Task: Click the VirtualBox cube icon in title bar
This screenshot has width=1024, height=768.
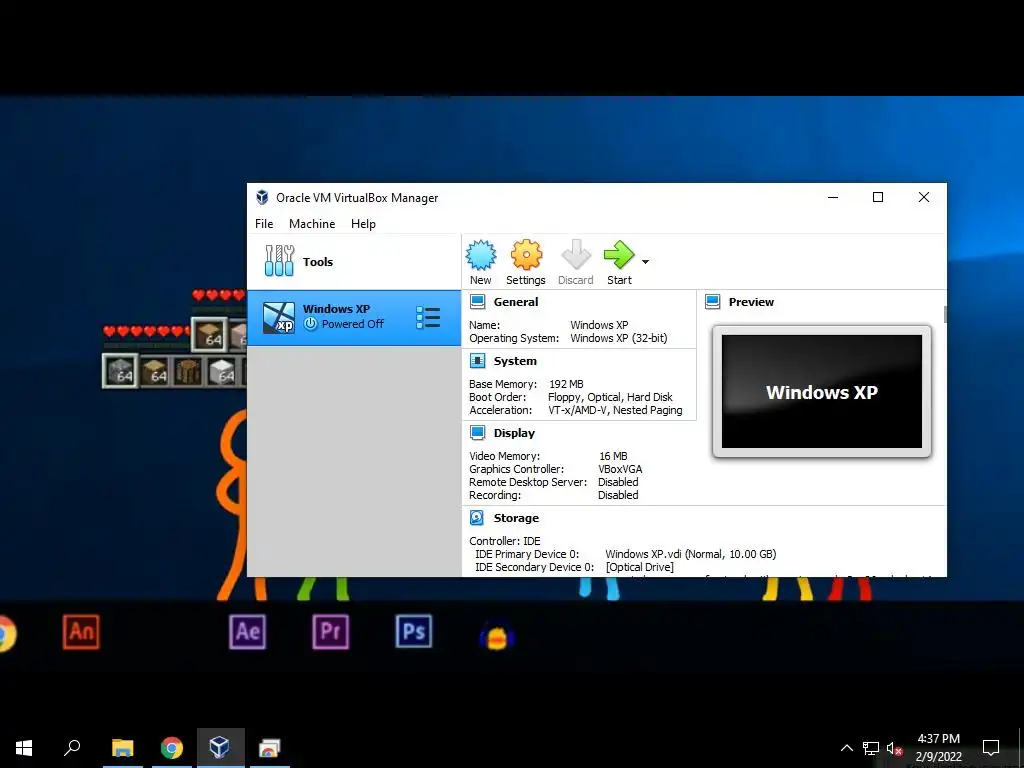Action: tap(263, 197)
